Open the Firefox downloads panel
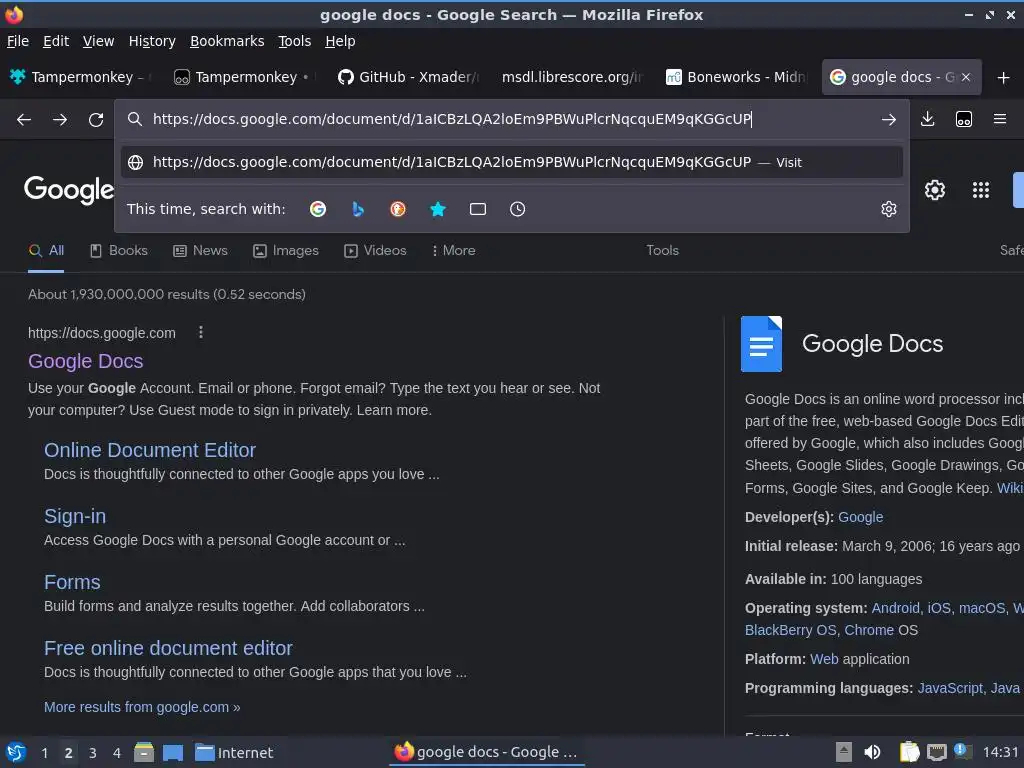This screenshot has height=768, width=1024. point(927,119)
